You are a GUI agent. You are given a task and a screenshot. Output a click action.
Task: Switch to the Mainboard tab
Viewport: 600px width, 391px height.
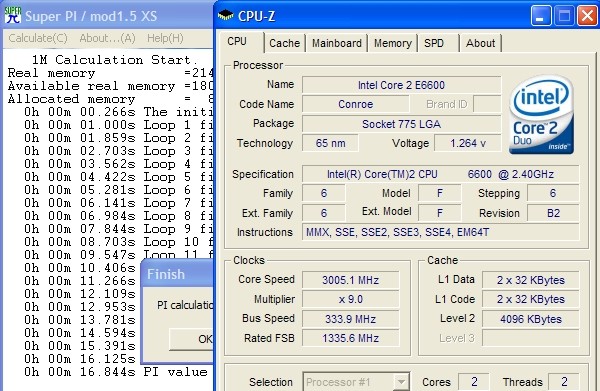point(336,43)
